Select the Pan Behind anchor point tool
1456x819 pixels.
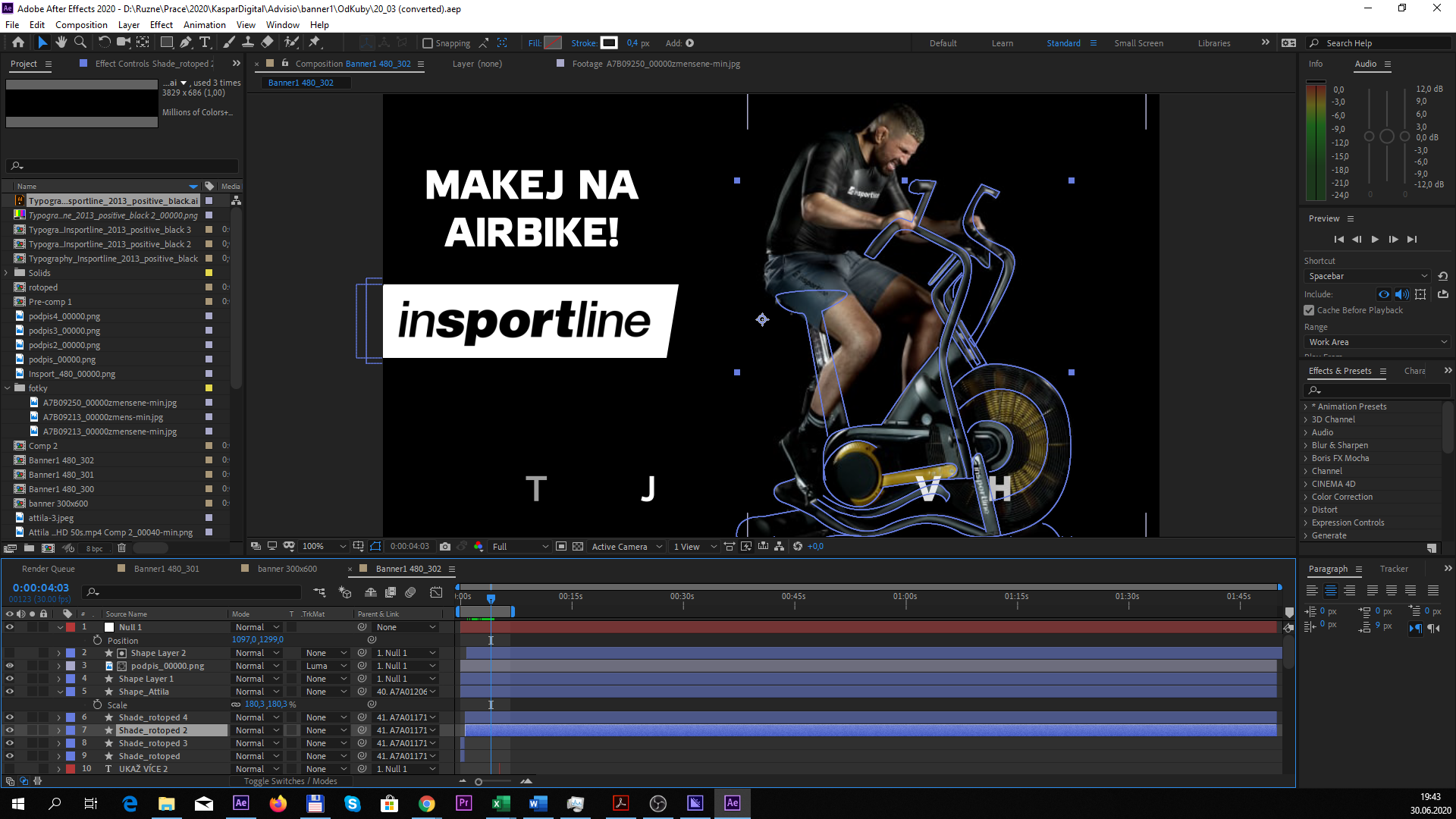click(143, 42)
